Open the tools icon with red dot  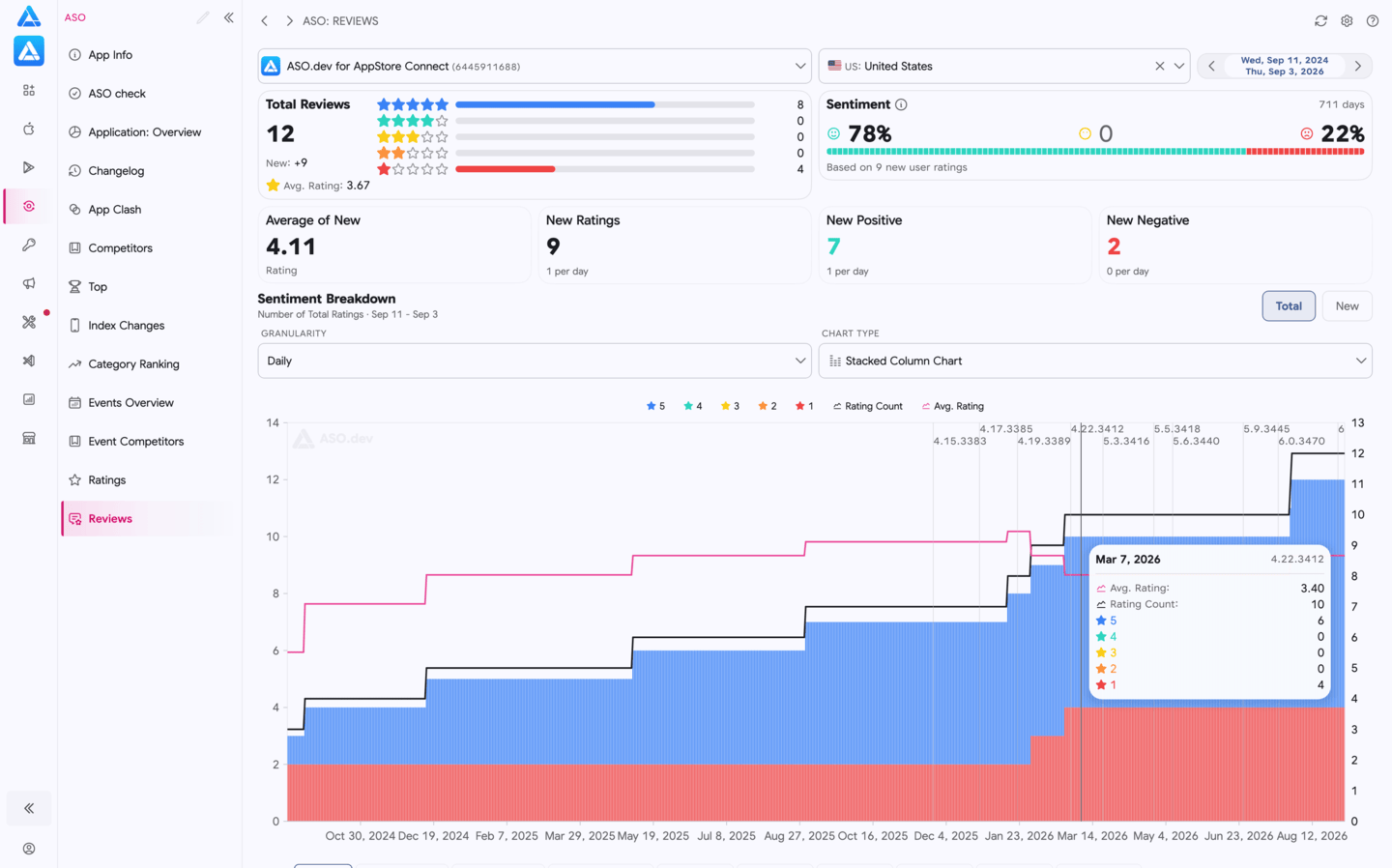29,322
